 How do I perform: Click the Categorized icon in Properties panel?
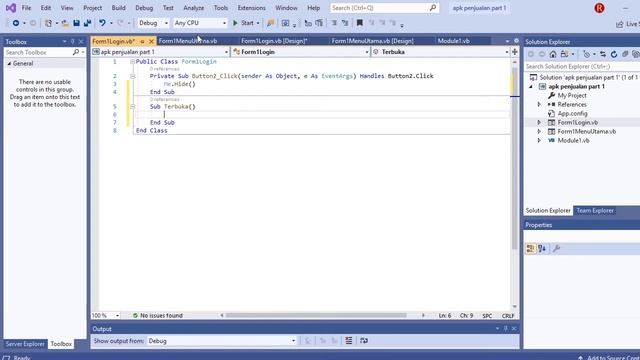530,249
